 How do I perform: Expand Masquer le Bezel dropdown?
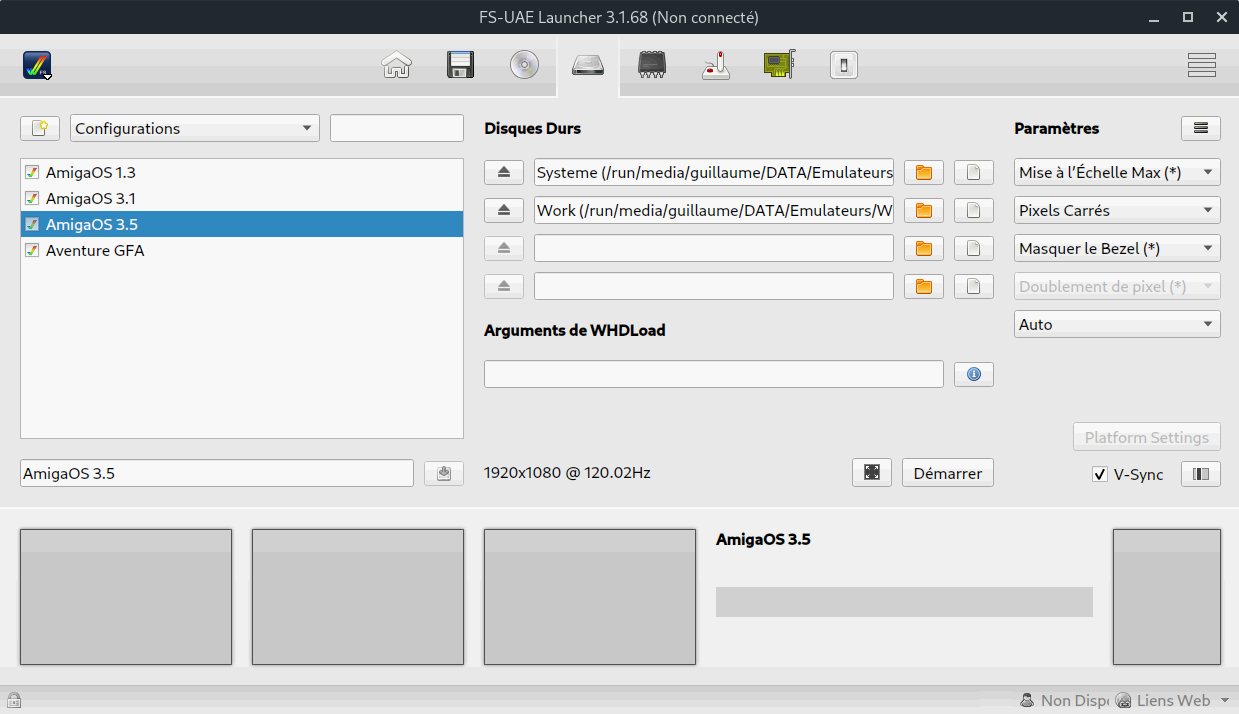pyautogui.click(x=1117, y=248)
